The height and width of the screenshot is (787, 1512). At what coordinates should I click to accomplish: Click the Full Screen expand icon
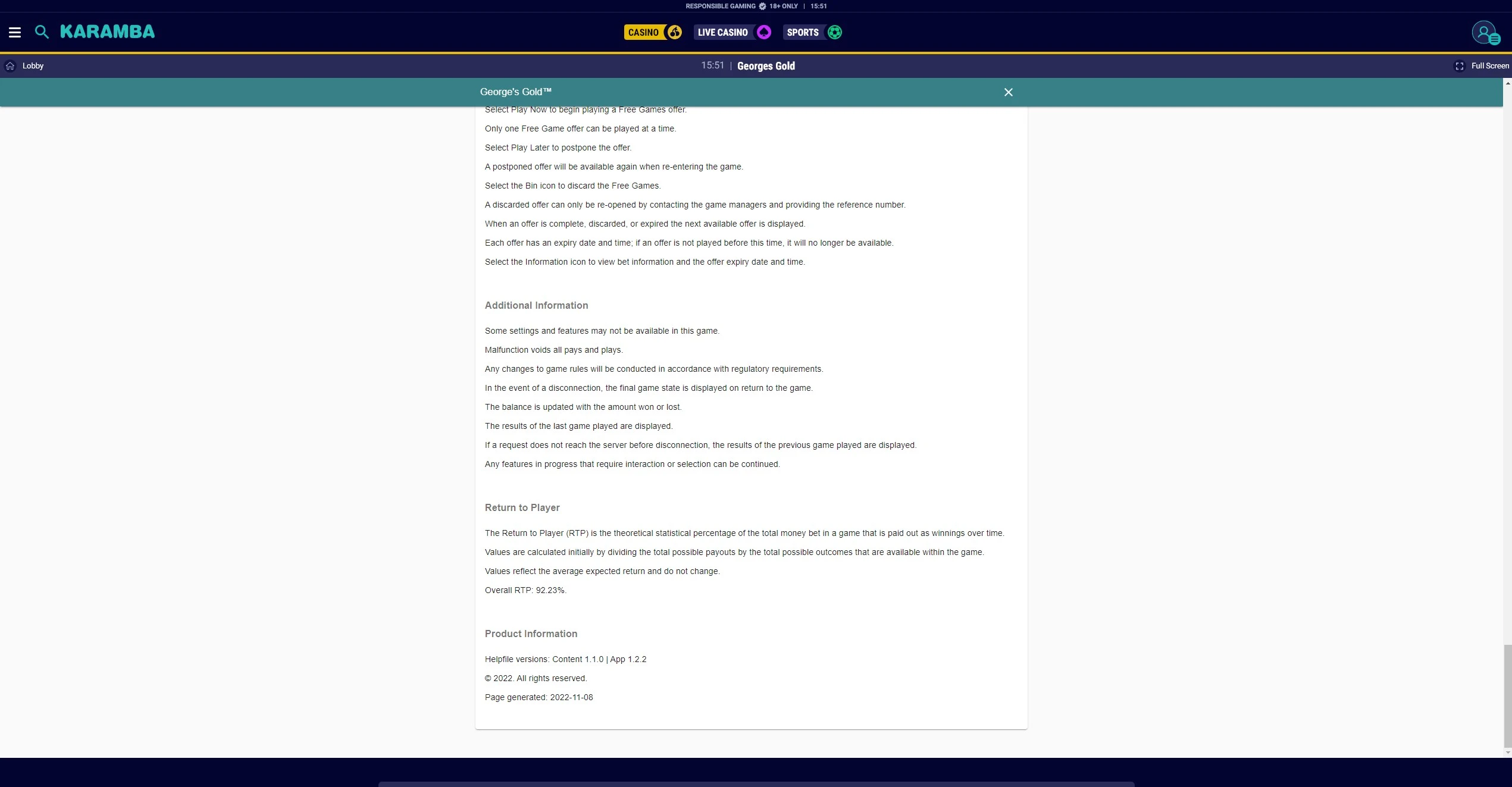point(1459,66)
